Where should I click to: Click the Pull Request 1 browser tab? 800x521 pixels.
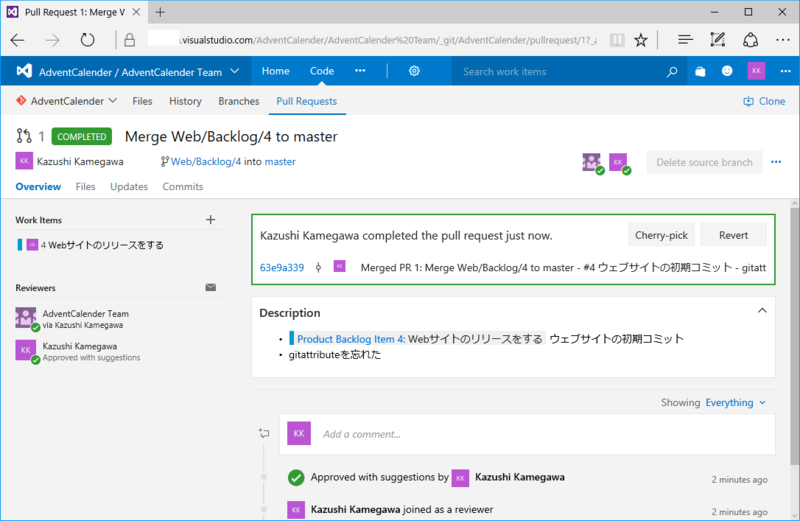pyautogui.click(x=74, y=12)
